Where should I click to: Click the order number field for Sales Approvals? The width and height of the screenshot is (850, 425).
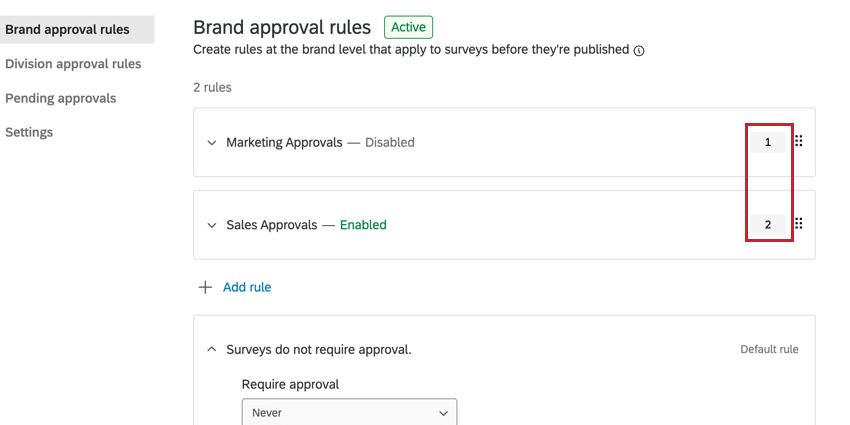[768, 224]
